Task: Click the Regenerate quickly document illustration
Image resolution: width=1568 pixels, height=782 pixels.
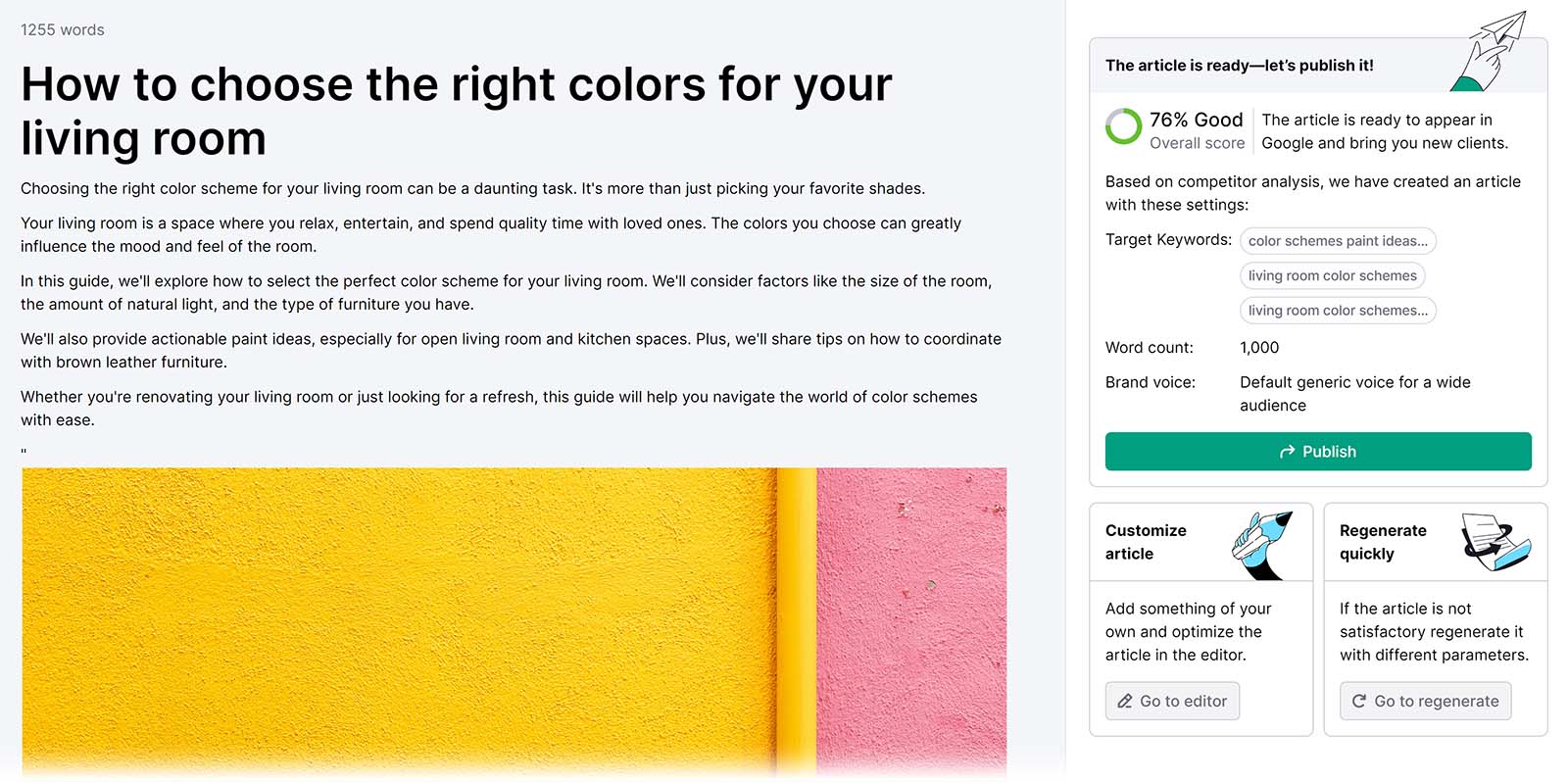Action: (1494, 541)
